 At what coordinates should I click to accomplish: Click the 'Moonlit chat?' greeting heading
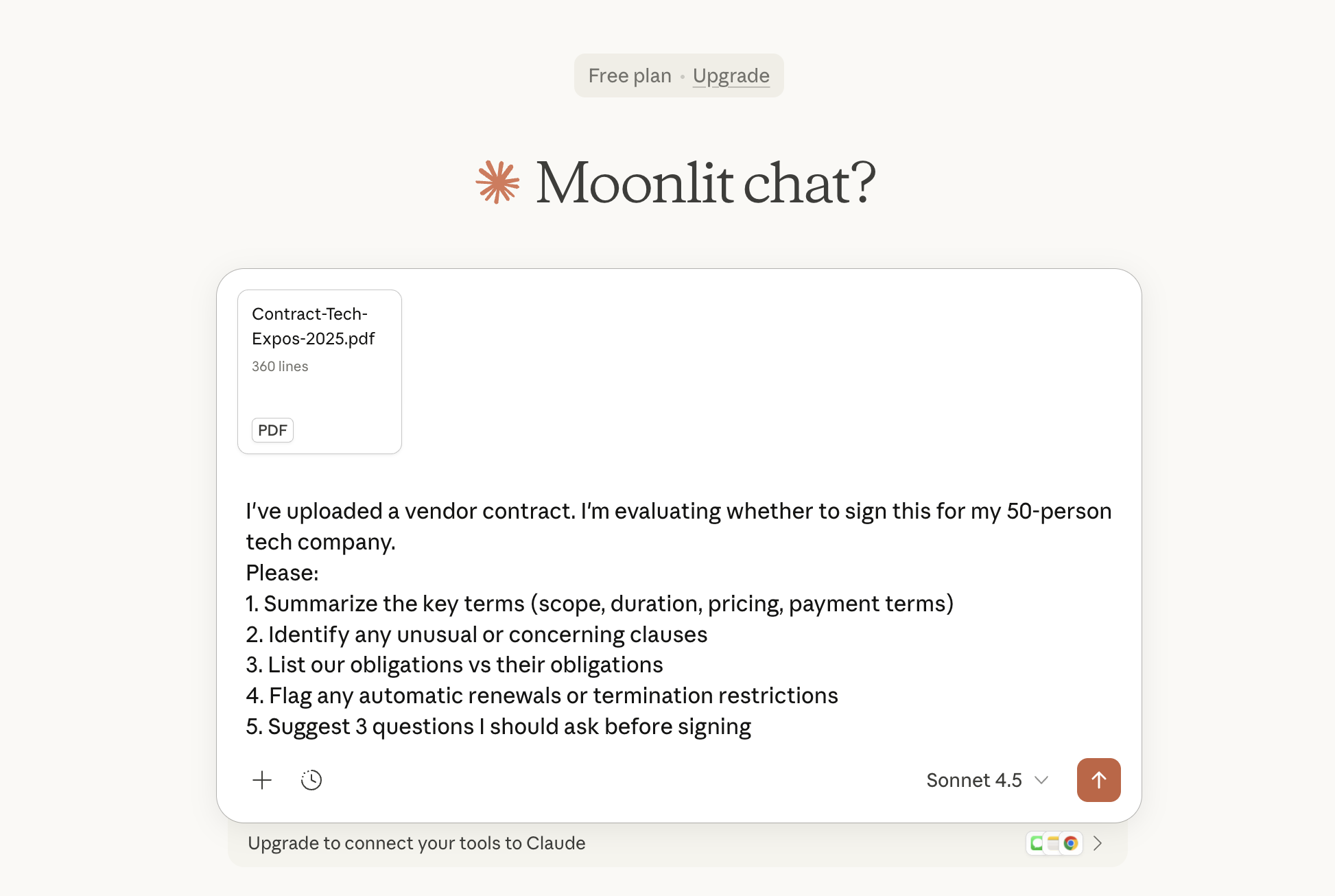pos(705,182)
